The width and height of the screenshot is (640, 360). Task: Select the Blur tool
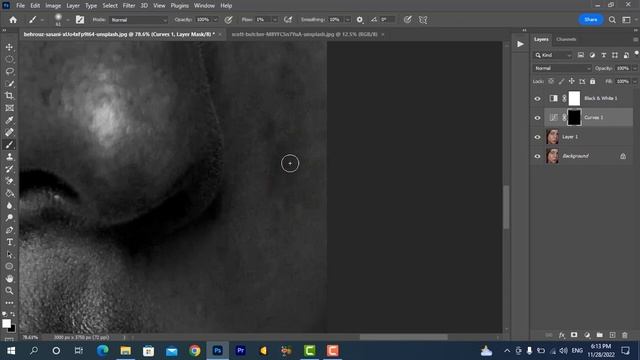pos(9,205)
